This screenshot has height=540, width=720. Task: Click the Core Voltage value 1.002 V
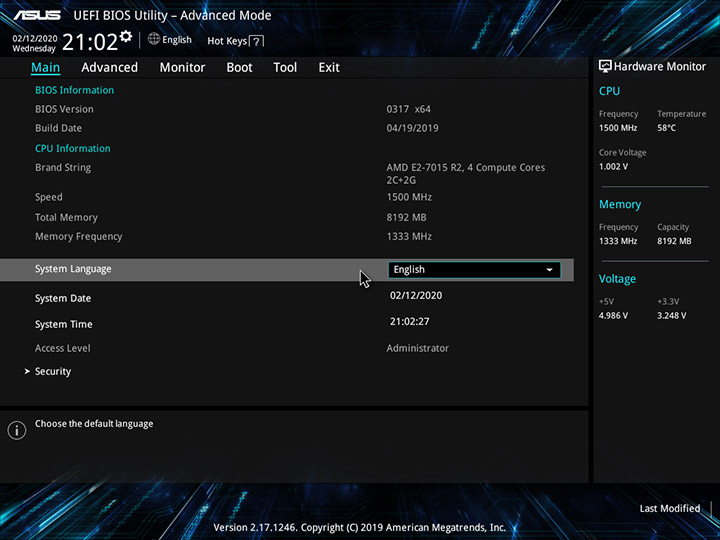(x=613, y=167)
